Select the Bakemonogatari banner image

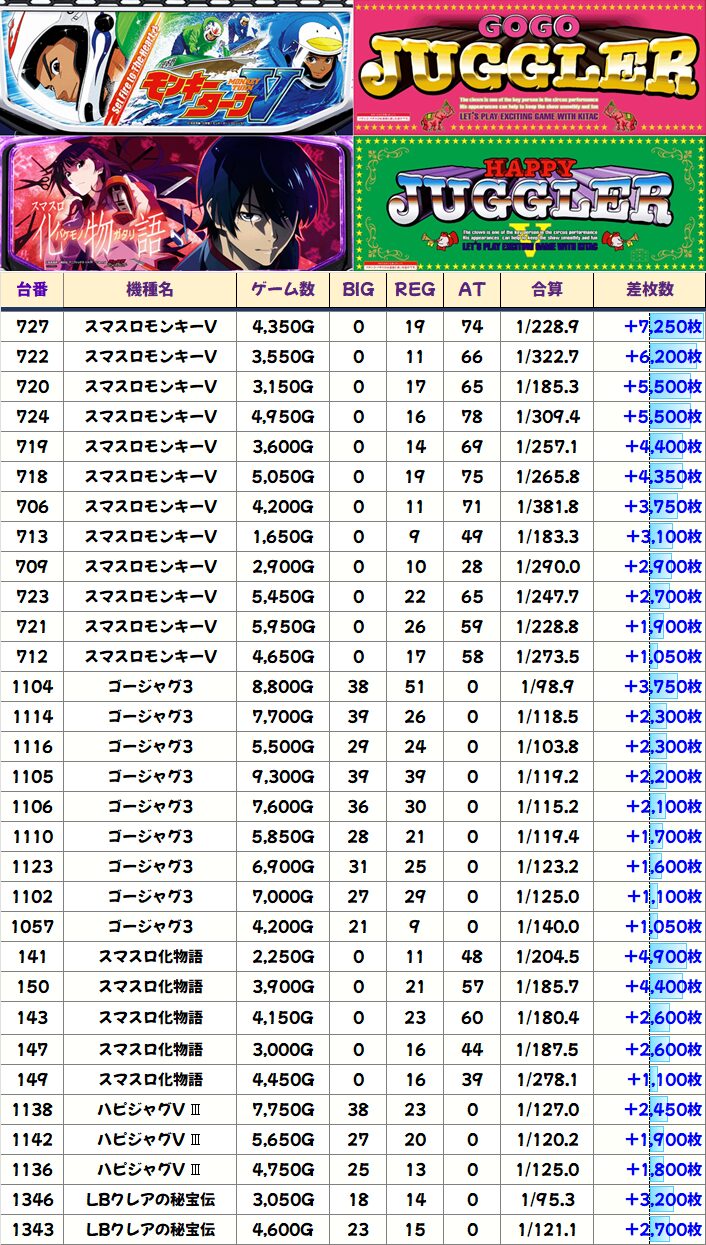tap(176, 203)
